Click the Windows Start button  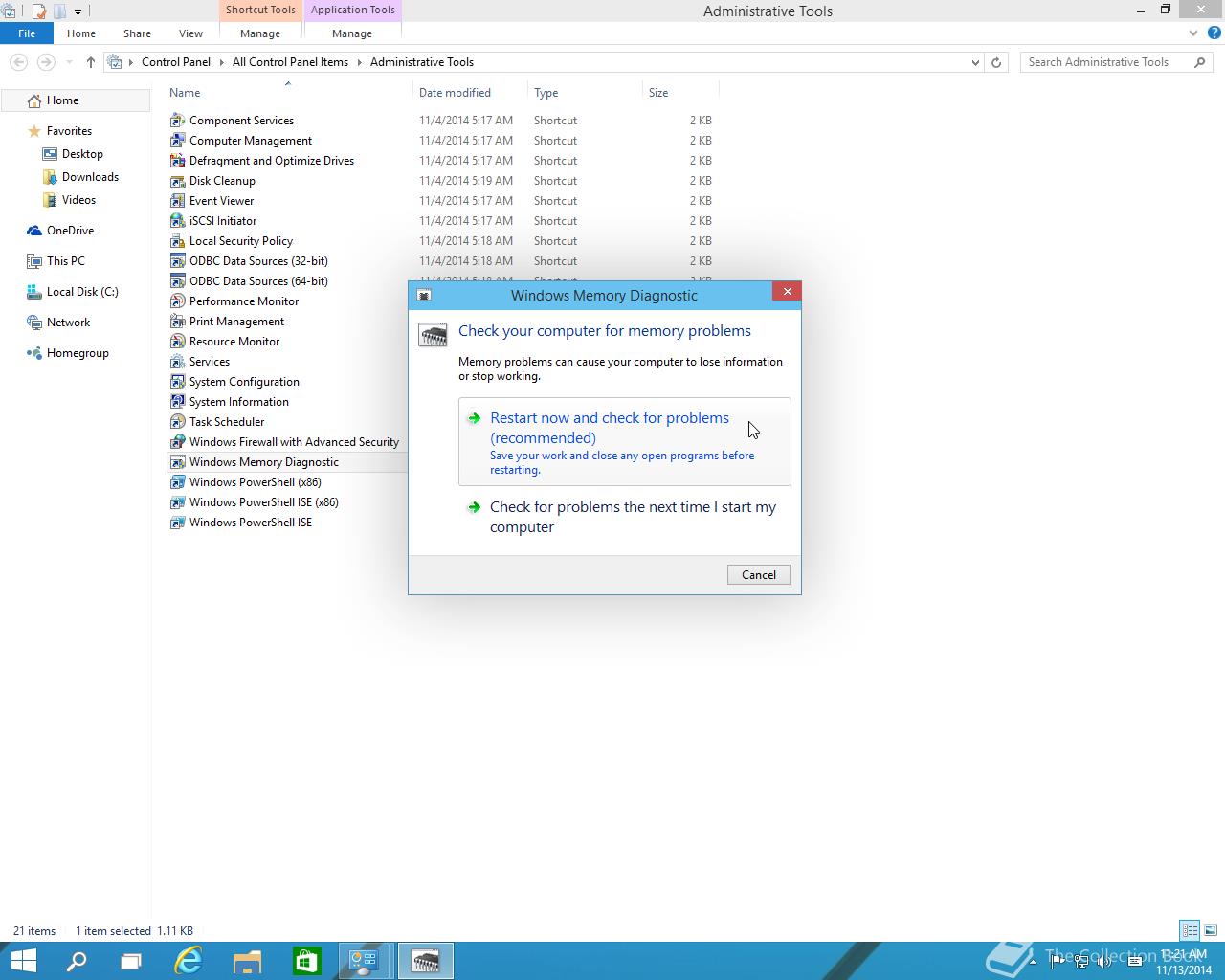tap(23, 961)
